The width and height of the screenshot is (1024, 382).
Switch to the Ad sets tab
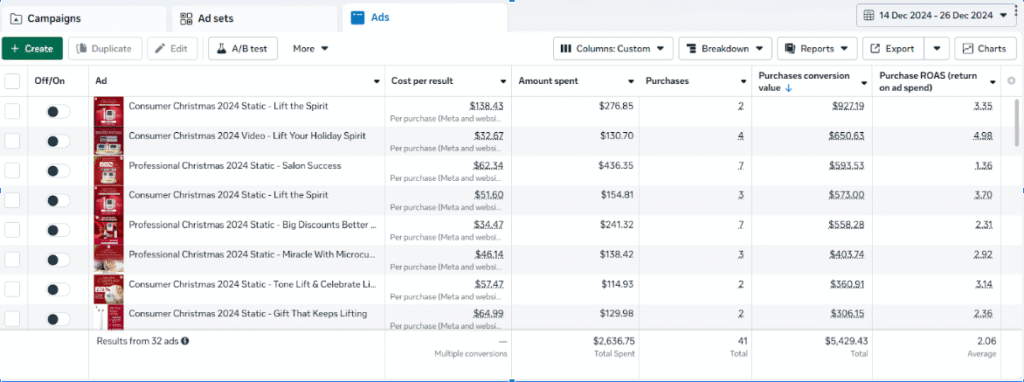point(254,18)
